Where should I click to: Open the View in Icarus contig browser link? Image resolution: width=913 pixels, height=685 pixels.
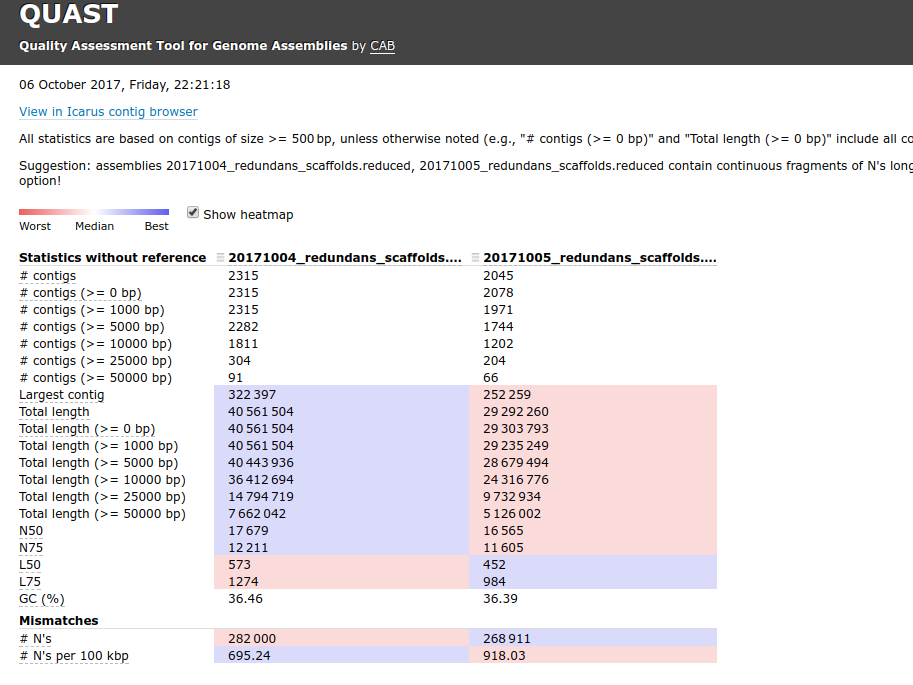point(108,112)
